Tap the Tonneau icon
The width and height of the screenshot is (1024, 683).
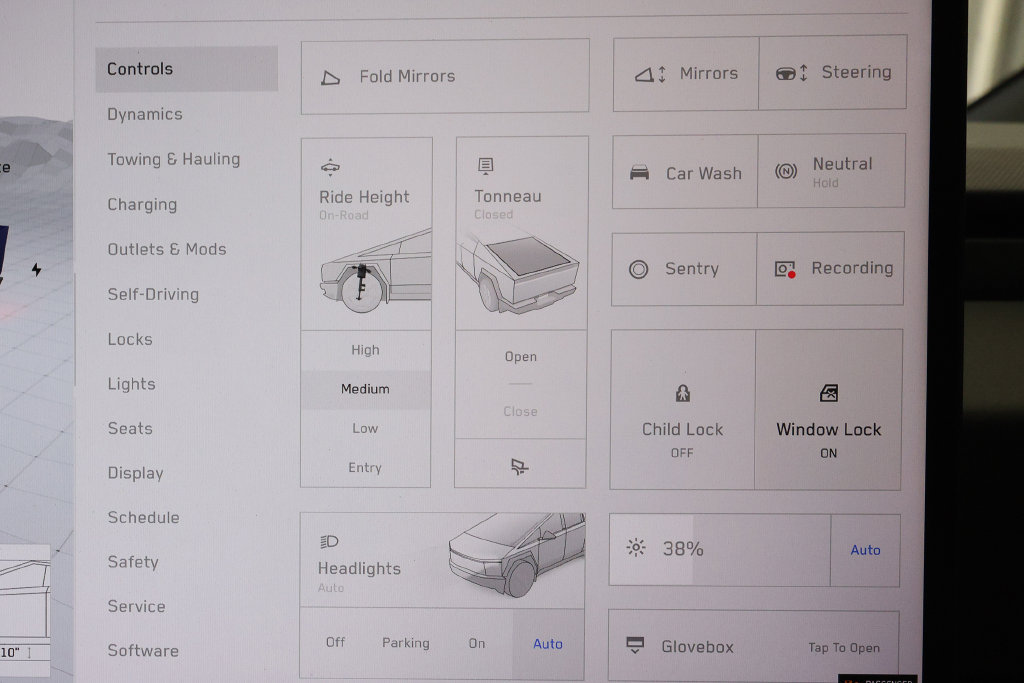tap(485, 166)
